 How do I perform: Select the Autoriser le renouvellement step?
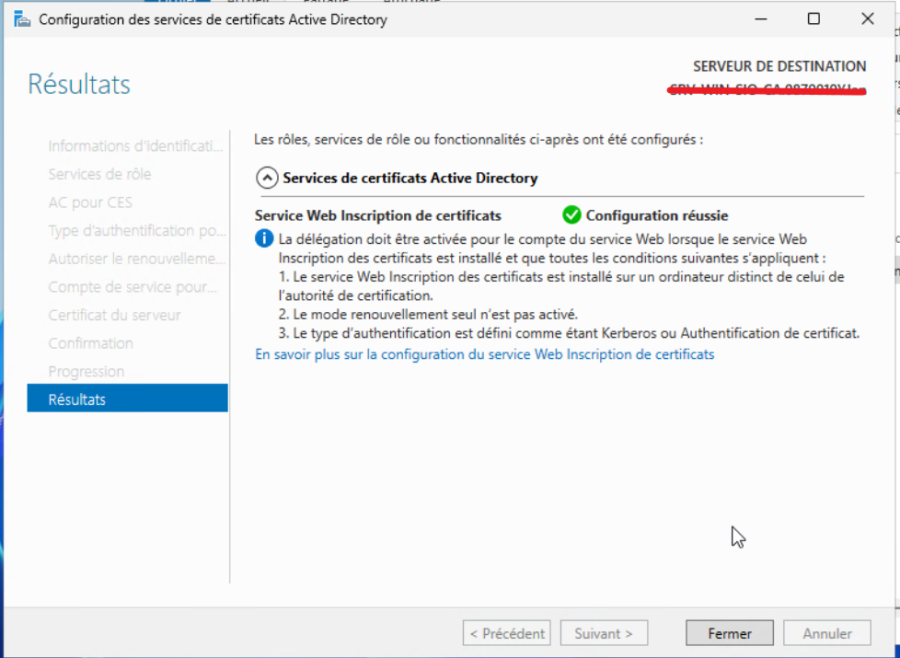coord(137,259)
